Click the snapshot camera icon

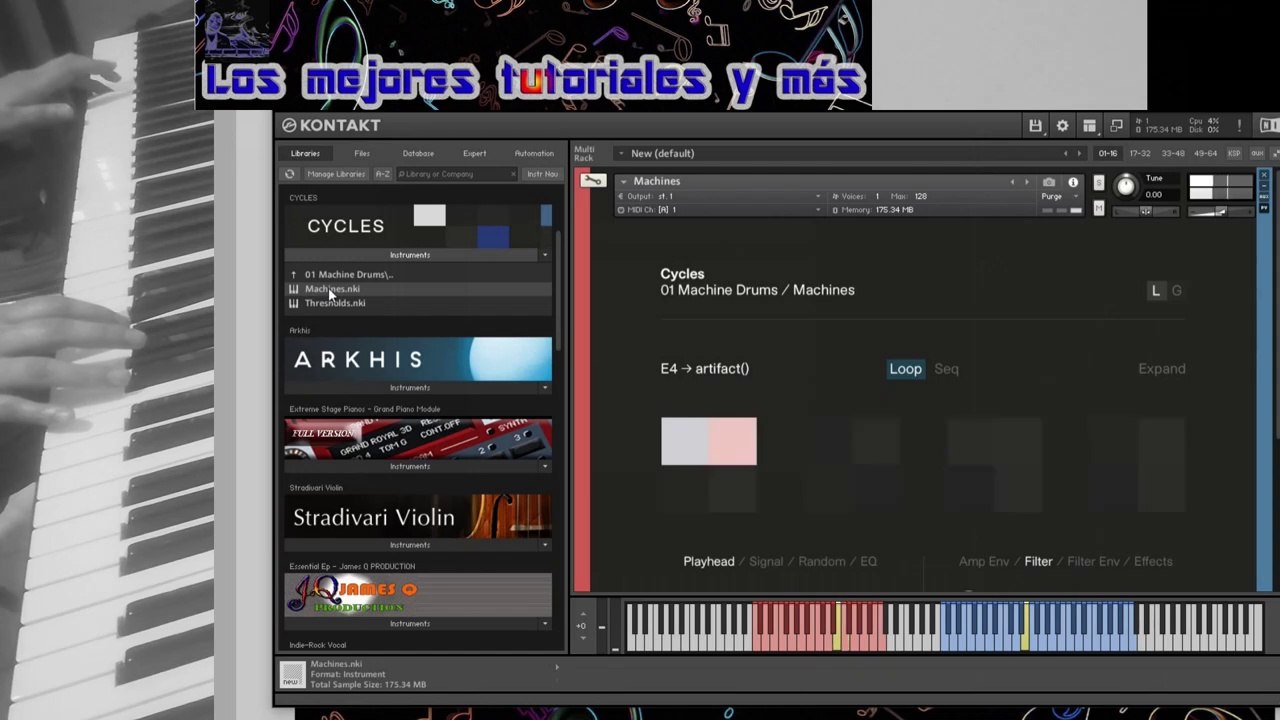click(x=1048, y=182)
